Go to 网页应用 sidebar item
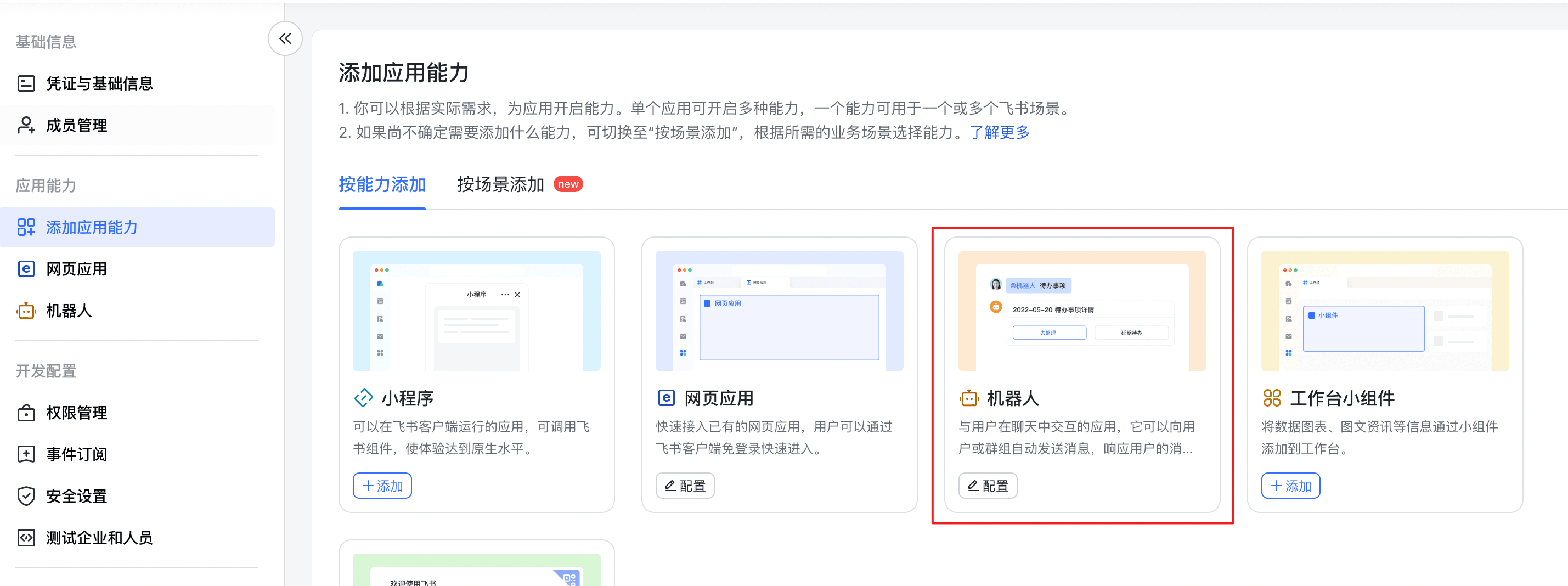 (x=138, y=268)
